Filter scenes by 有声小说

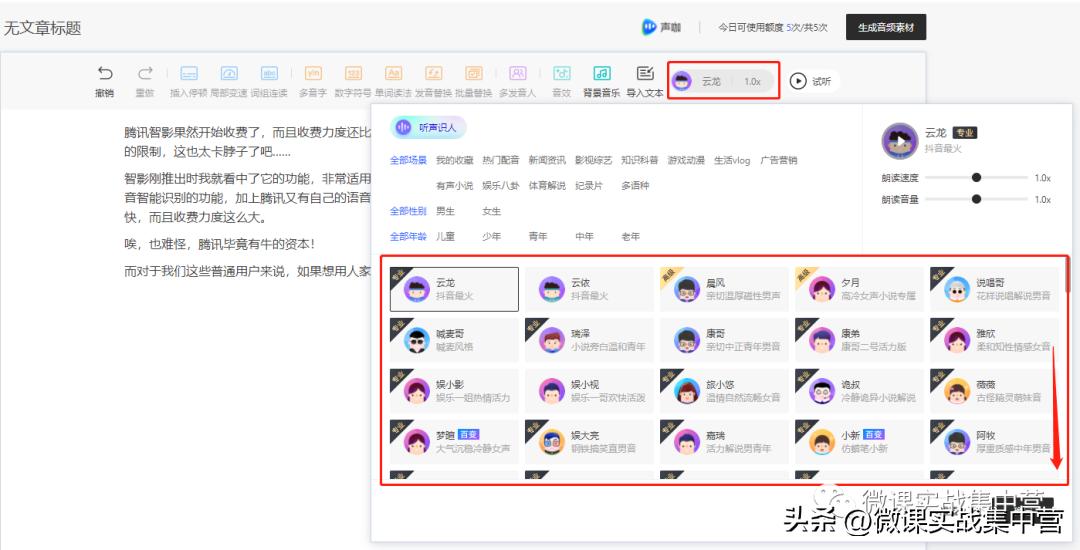(x=455, y=186)
